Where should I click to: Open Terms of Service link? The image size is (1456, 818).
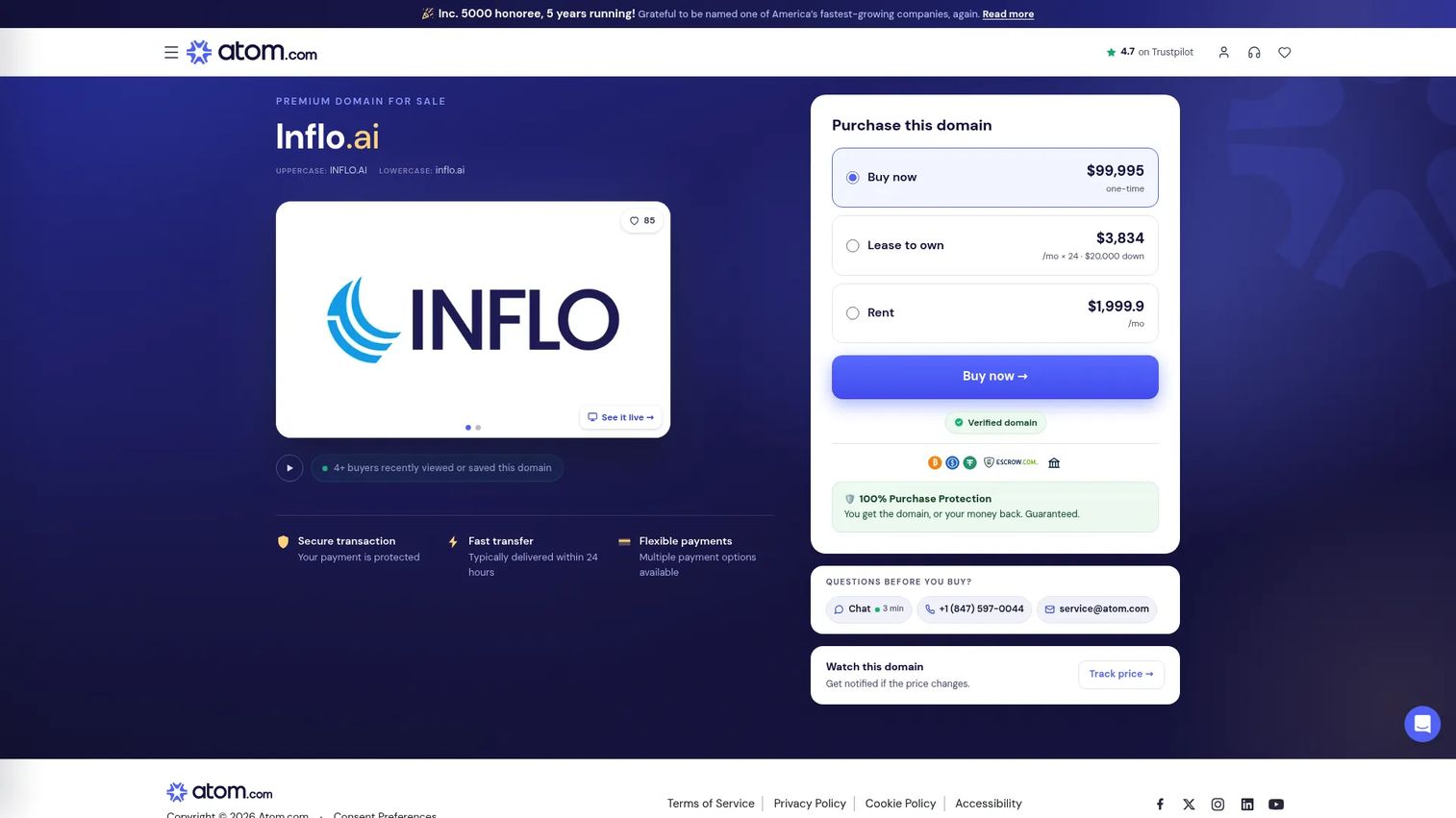coord(711,804)
